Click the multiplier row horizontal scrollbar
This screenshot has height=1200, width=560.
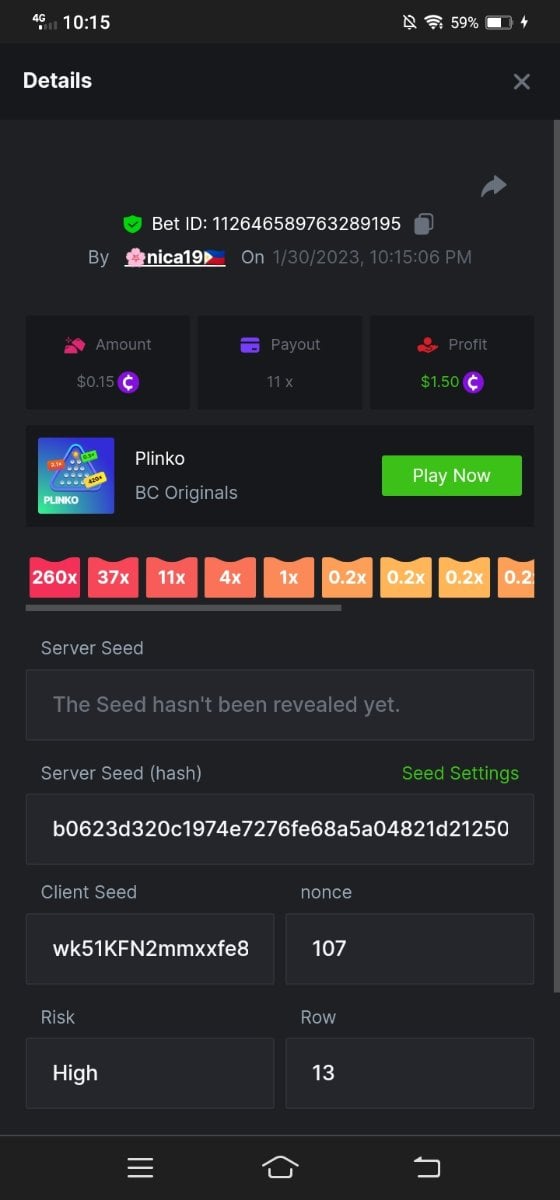(x=184, y=607)
